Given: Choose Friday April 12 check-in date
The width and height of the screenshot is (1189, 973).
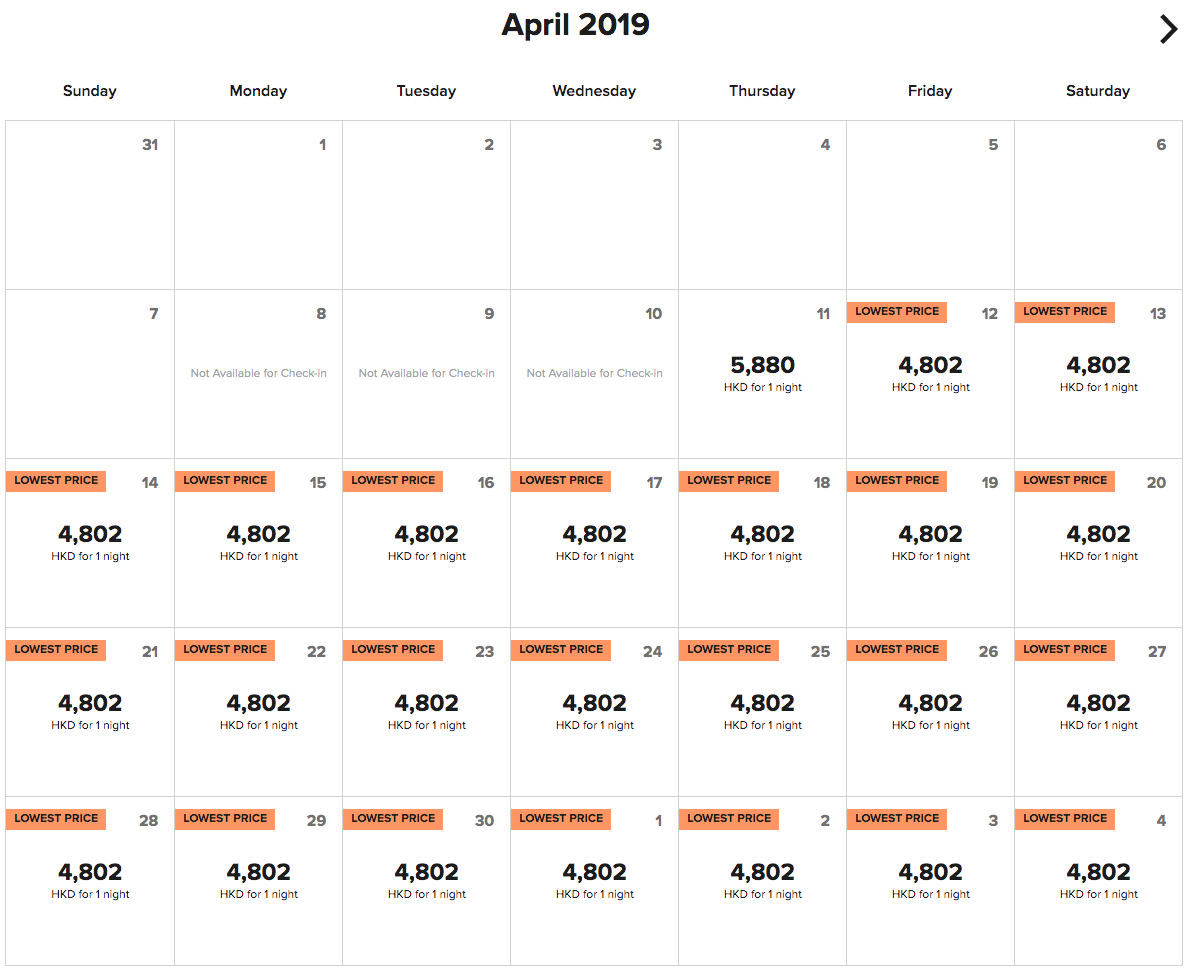Looking at the screenshot, I should 930,373.
